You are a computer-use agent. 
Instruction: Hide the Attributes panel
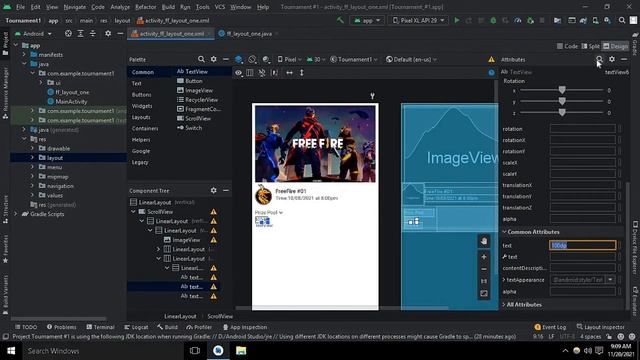coord(624,59)
